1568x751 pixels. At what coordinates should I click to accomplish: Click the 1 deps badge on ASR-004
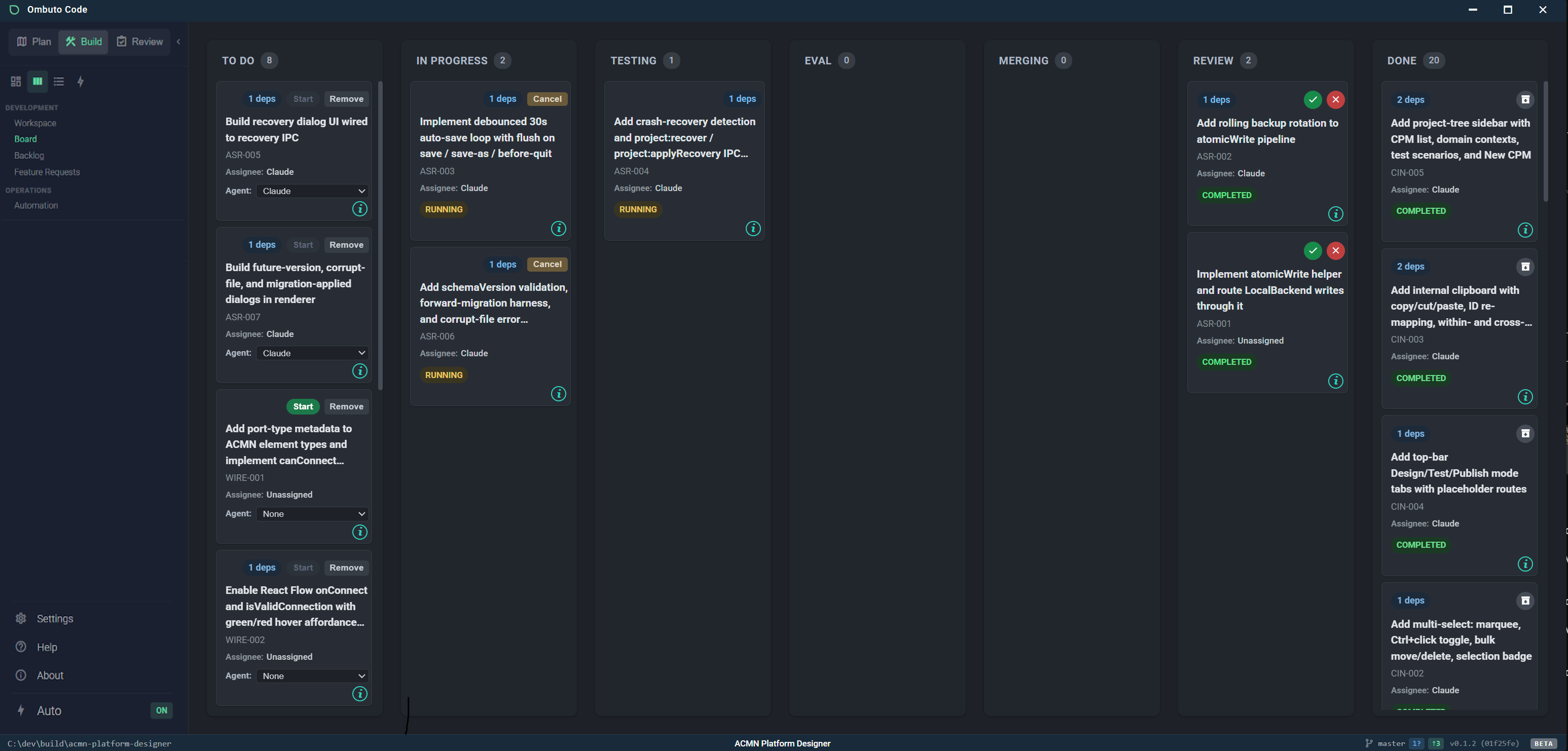click(x=742, y=99)
